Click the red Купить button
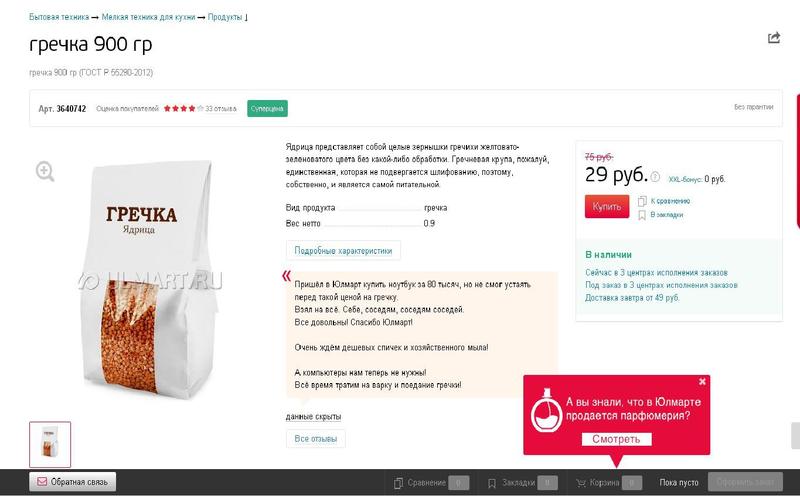This screenshot has height=496, width=800. pyautogui.click(x=607, y=207)
